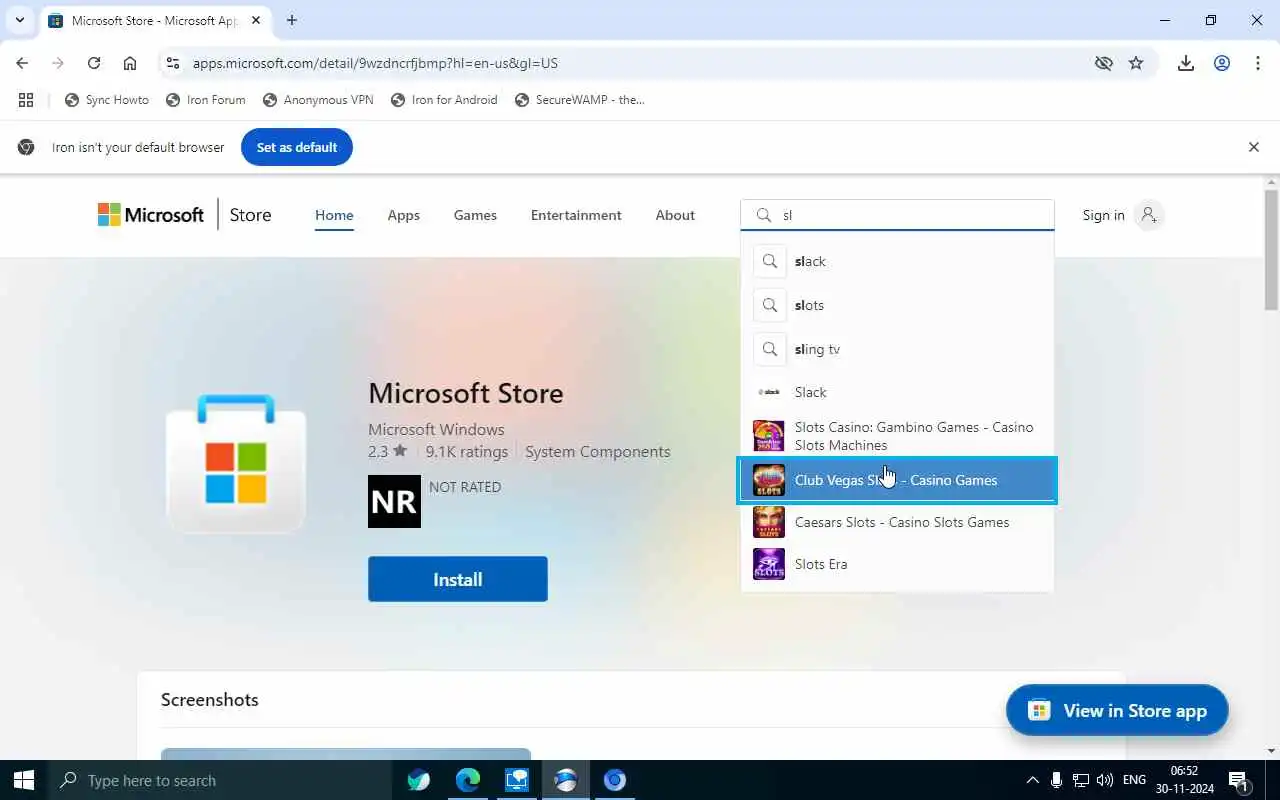
Task: Open the browser profile icon
Action: pyautogui.click(x=1222, y=63)
